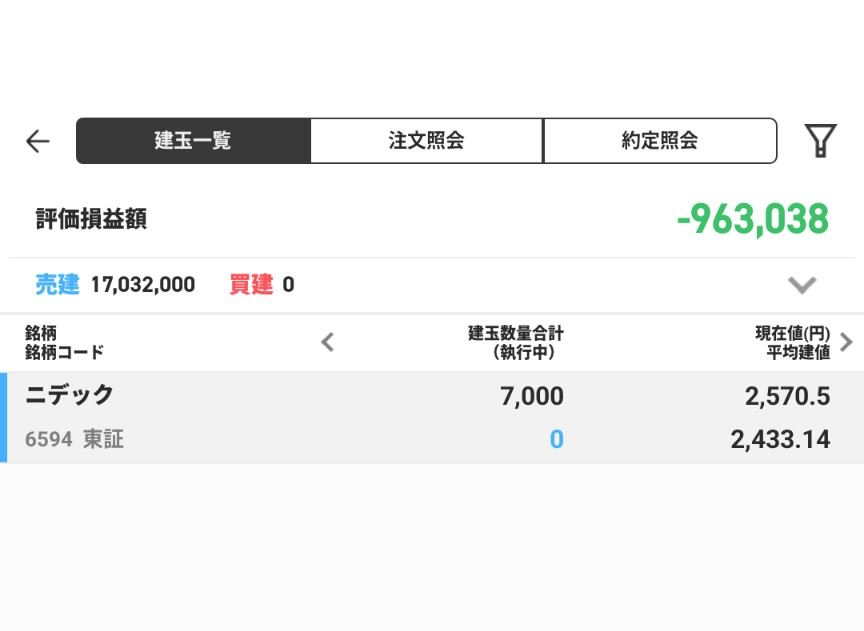Open the funnel filter icon
Image resolution: width=864 pixels, height=631 pixels.
coord(820,141)
